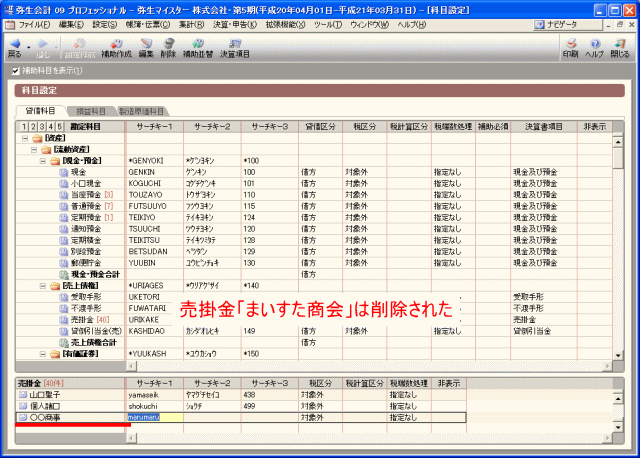Screen dimensions: 640x458
Task: Click the サーチキー1 field of ○○商事
Action: click(155, 417)
